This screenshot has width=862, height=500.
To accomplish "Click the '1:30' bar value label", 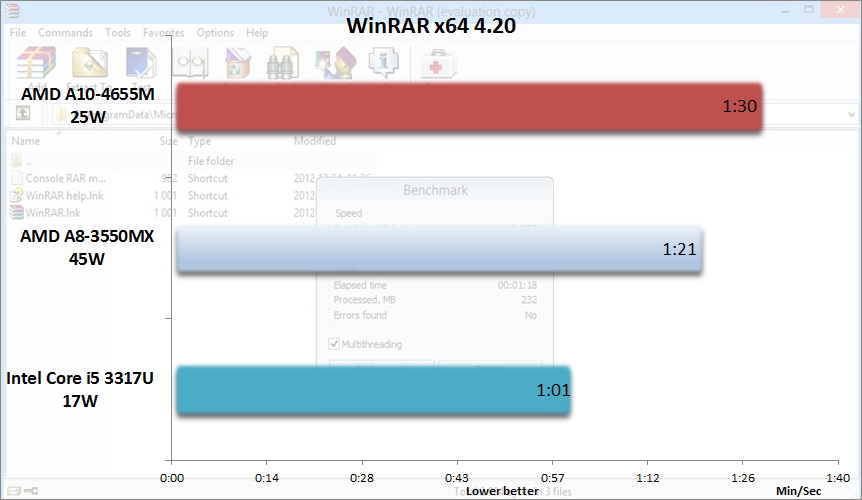I will pos(739,106).
